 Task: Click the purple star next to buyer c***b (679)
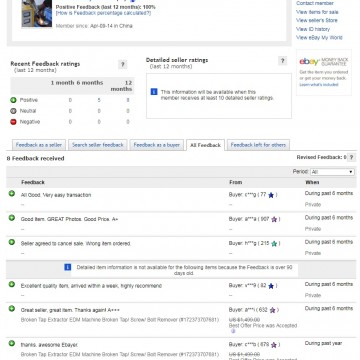(x=274, y=345)
